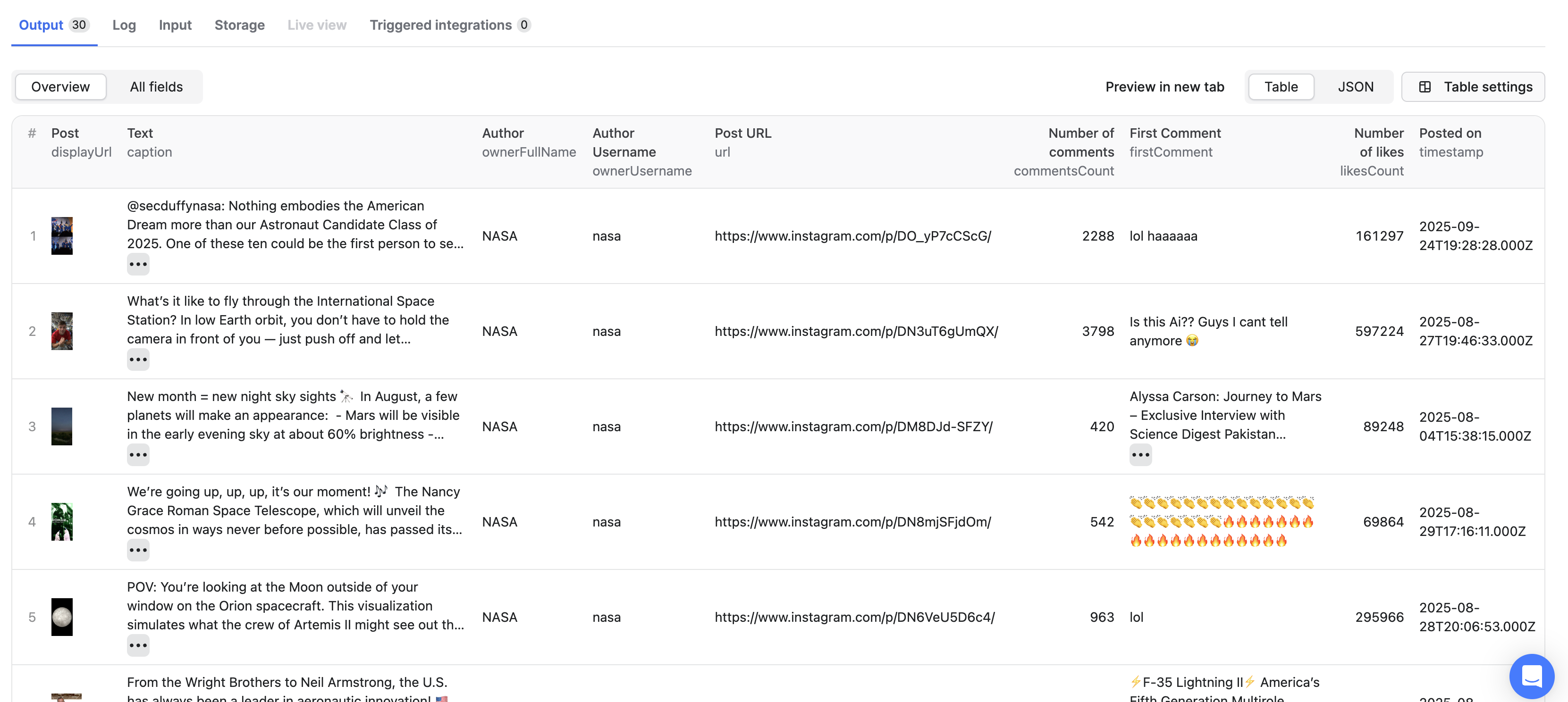Expand caption of International Space Station post
The image size is (1568, 702).
click(x=138, y=359)
